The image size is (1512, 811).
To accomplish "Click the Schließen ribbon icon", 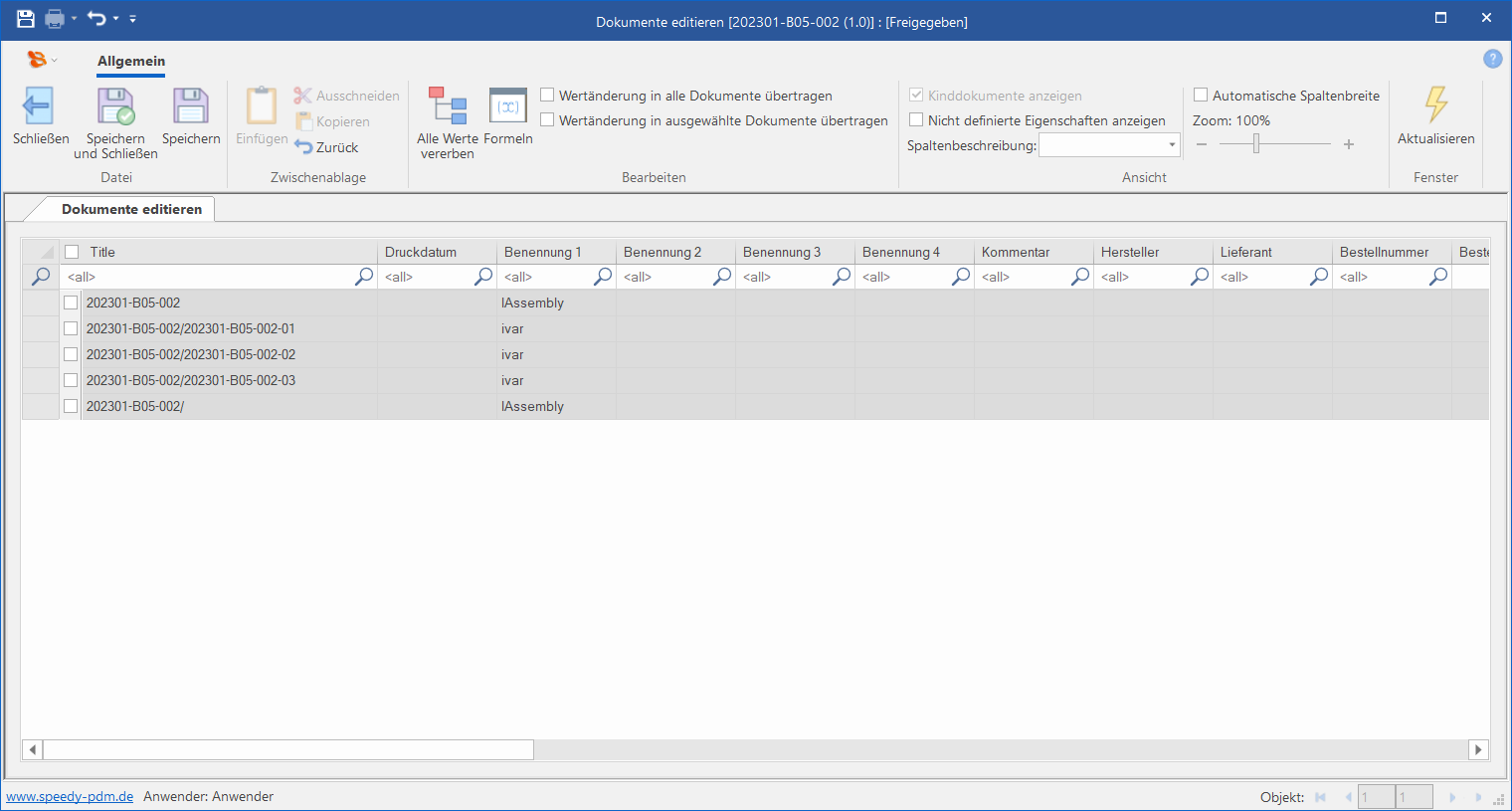I will (39, 106).
